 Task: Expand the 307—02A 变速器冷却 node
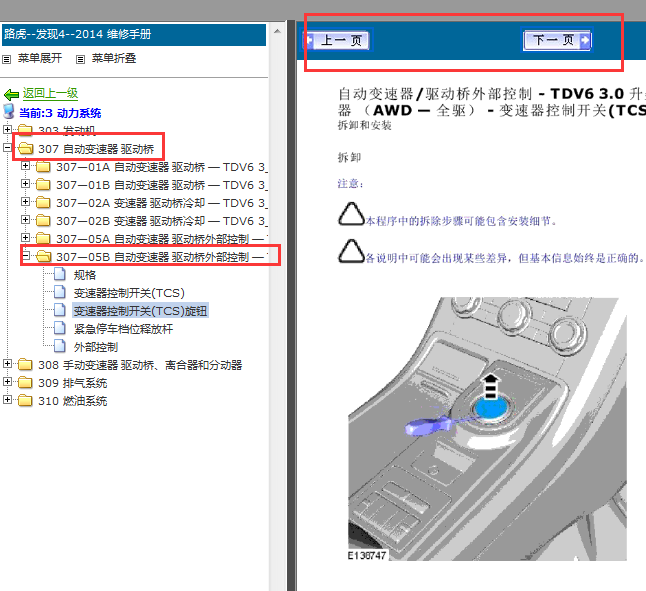click(x=25, y=202)
